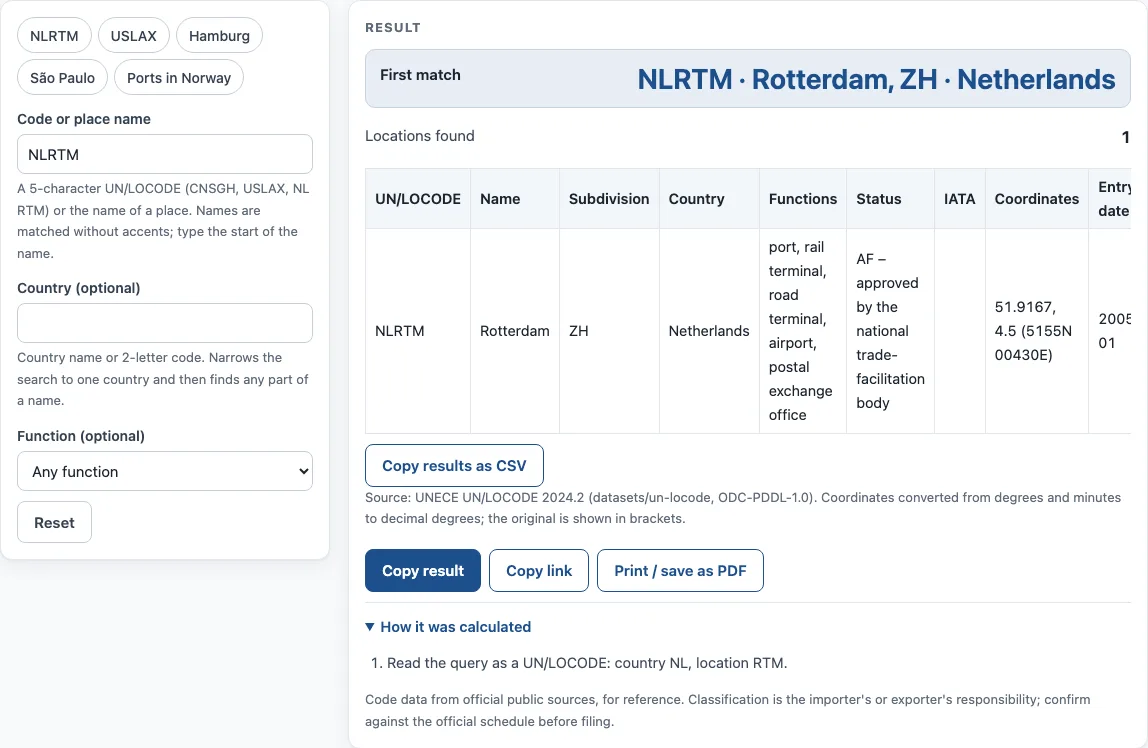Pick the São Paulo example chip
Image resolution: width=1148 pixels, height=748 pixels.
point(62,78)
